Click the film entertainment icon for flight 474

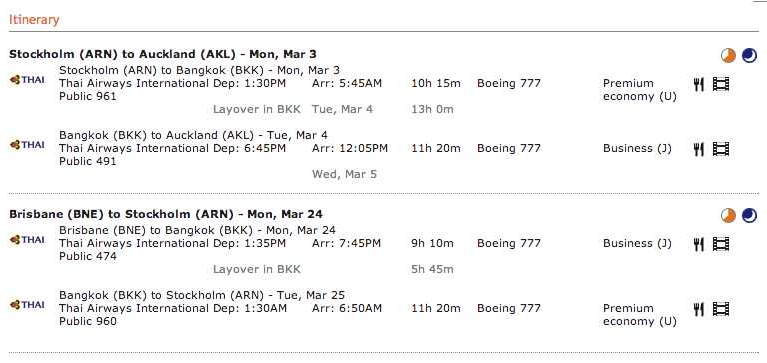click(721, 244)
